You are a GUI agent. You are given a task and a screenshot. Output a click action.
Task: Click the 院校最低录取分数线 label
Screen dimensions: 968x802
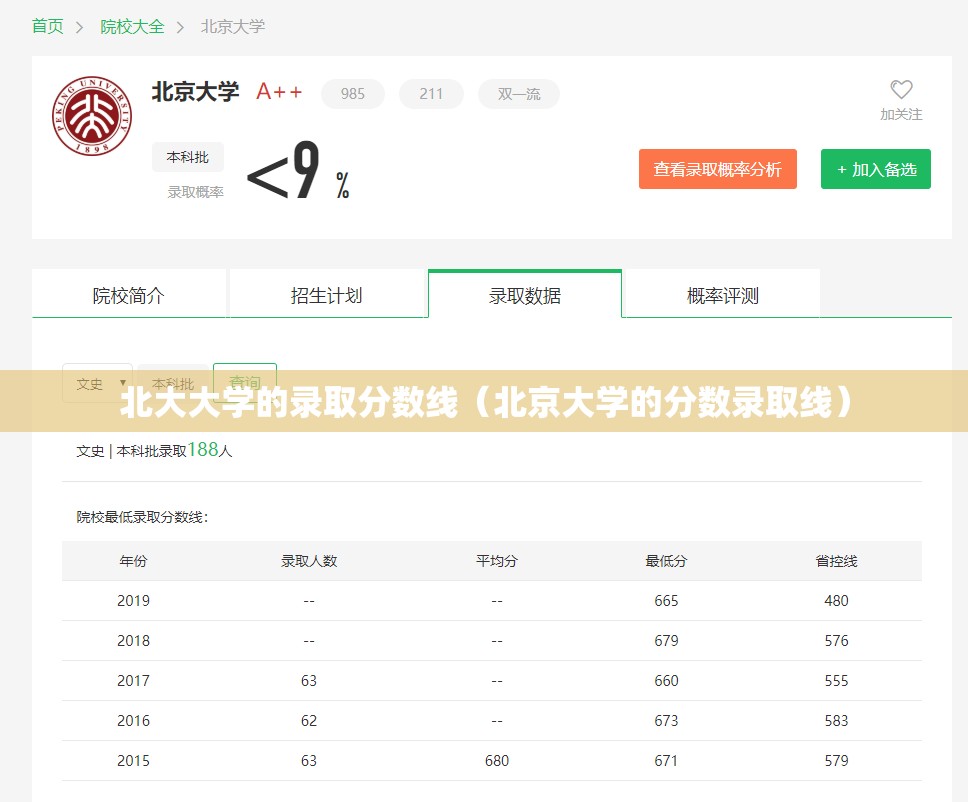click(142, 517)
